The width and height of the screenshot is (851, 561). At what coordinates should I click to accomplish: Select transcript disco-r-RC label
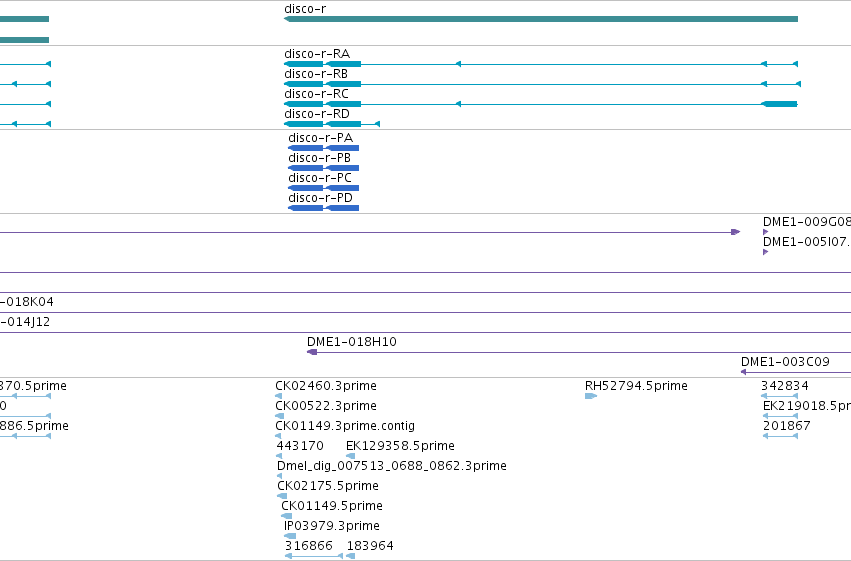(316, 94)
